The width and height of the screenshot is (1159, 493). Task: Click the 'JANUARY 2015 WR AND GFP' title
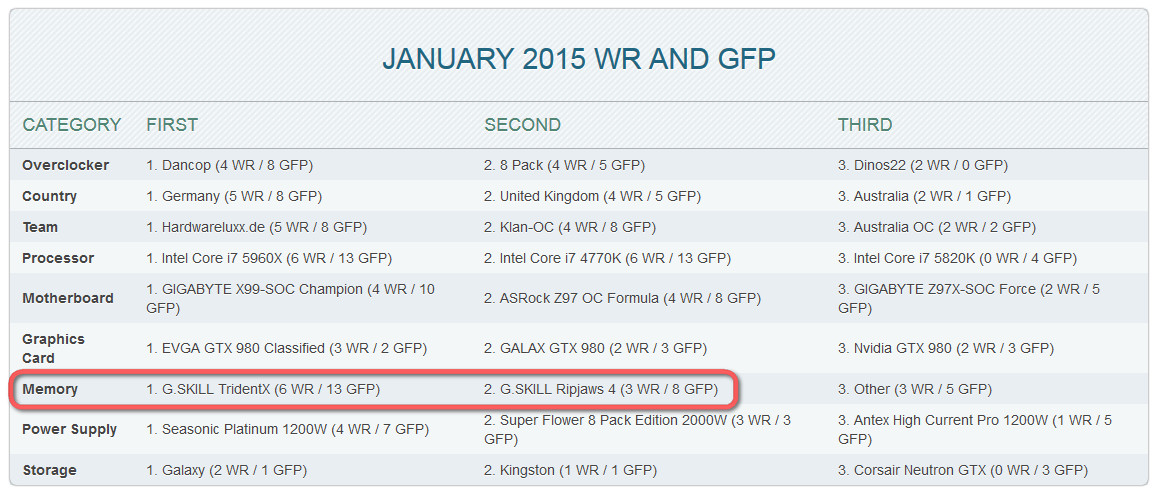(x=579, y=59)
